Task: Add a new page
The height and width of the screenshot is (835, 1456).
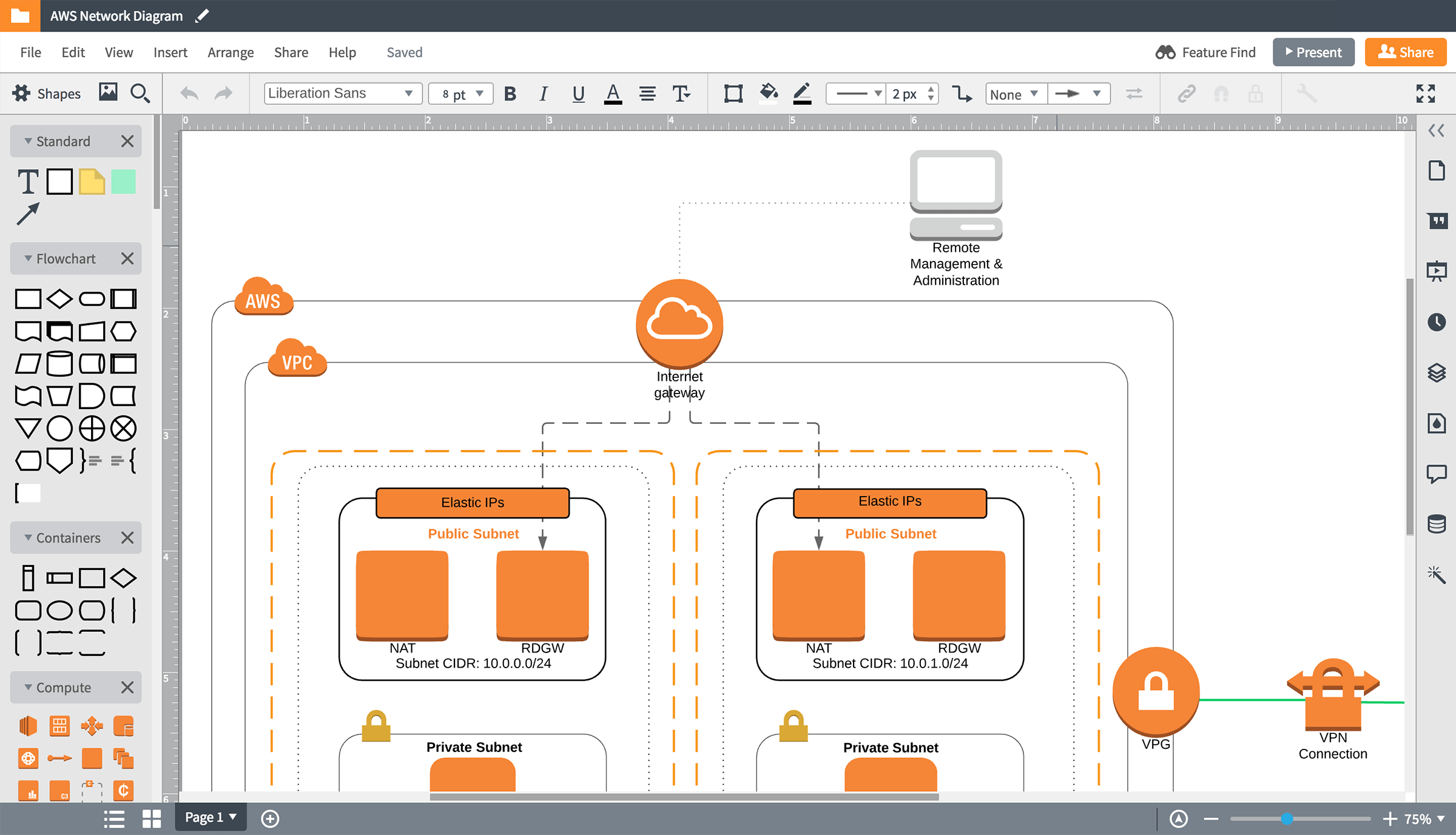Action: tap(270, 819)
